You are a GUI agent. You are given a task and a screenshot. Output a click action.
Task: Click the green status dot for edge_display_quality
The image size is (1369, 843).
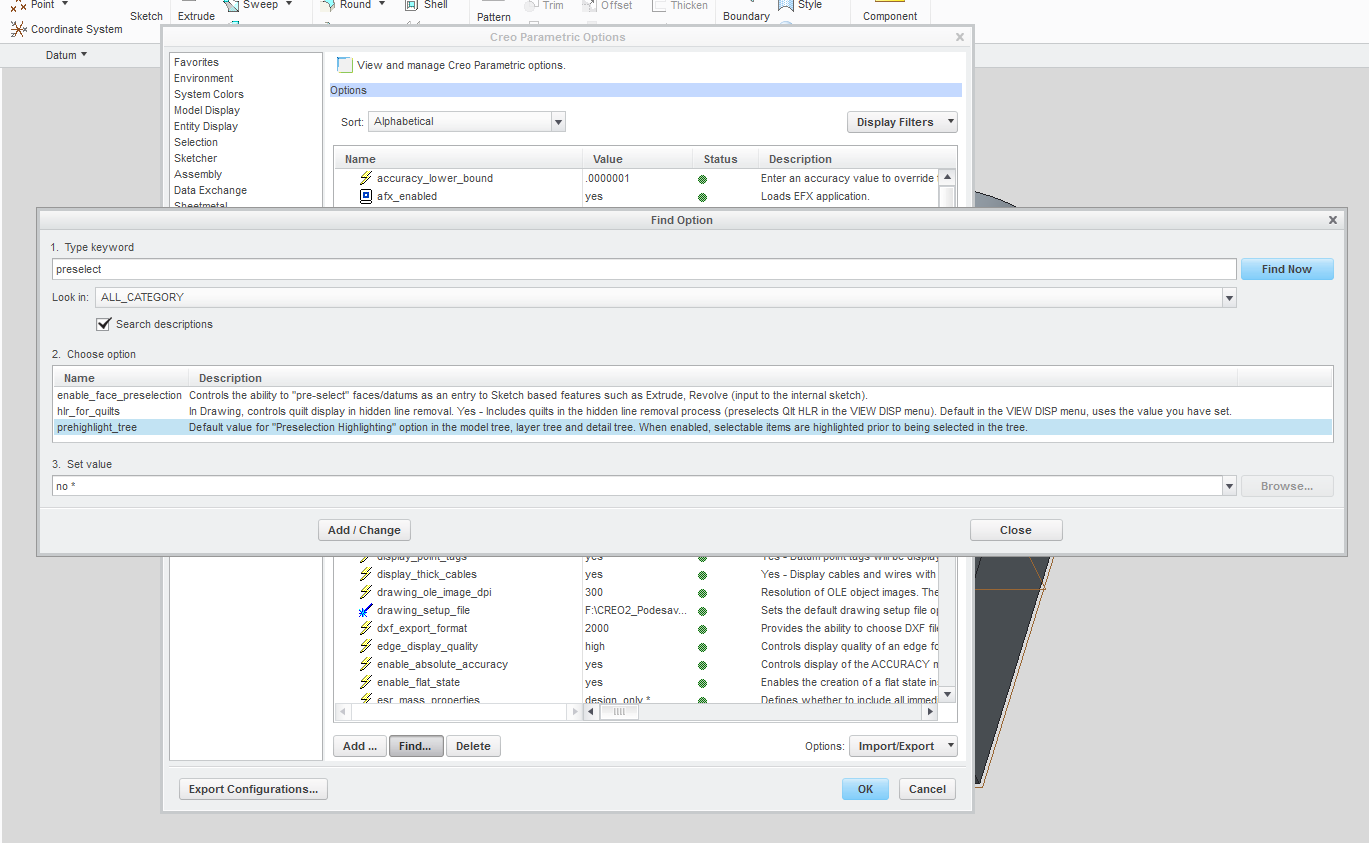(702, 647)
